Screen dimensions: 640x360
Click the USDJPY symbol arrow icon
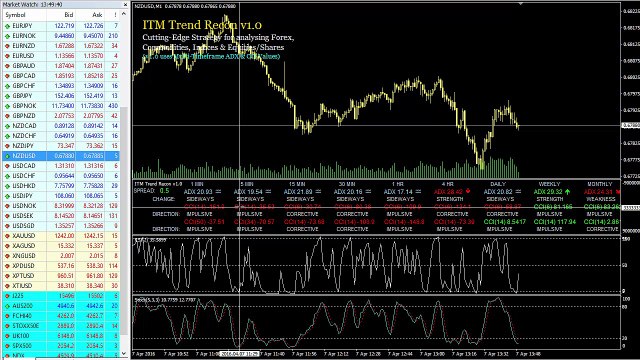(7, 196)
